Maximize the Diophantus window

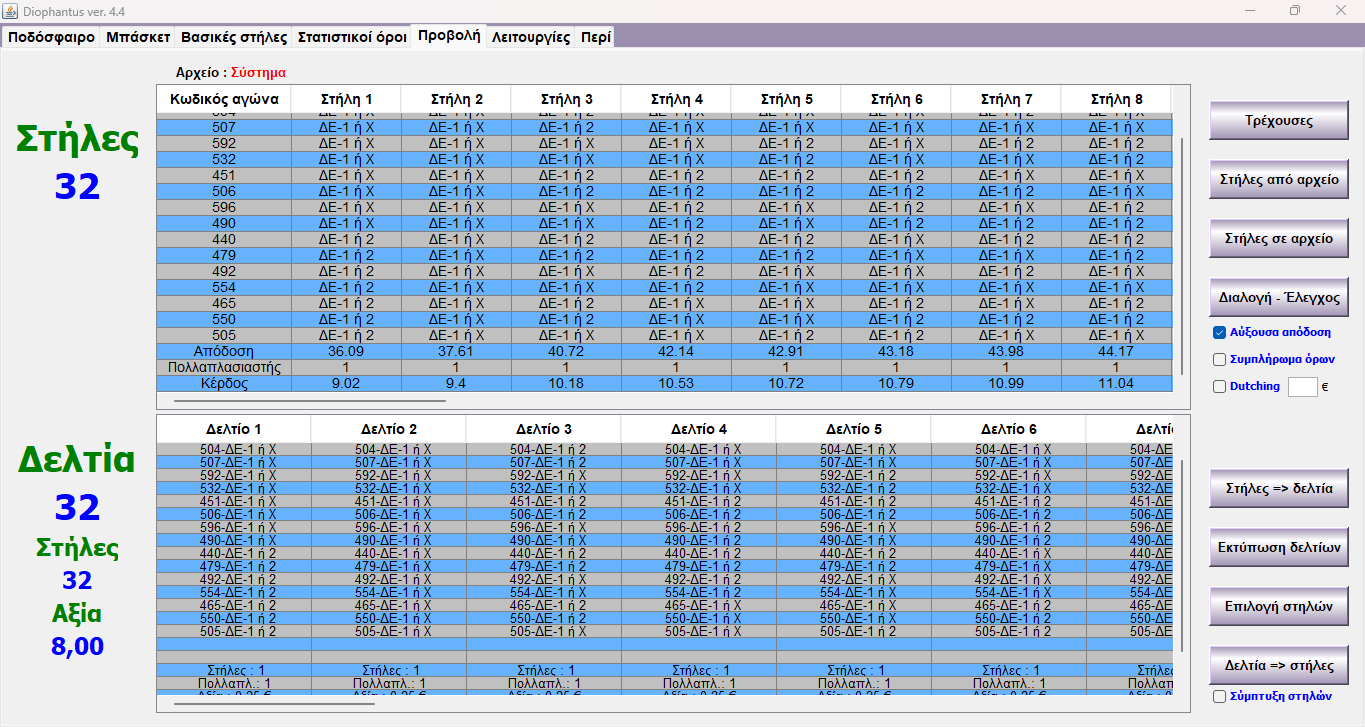coord(1295,10)
